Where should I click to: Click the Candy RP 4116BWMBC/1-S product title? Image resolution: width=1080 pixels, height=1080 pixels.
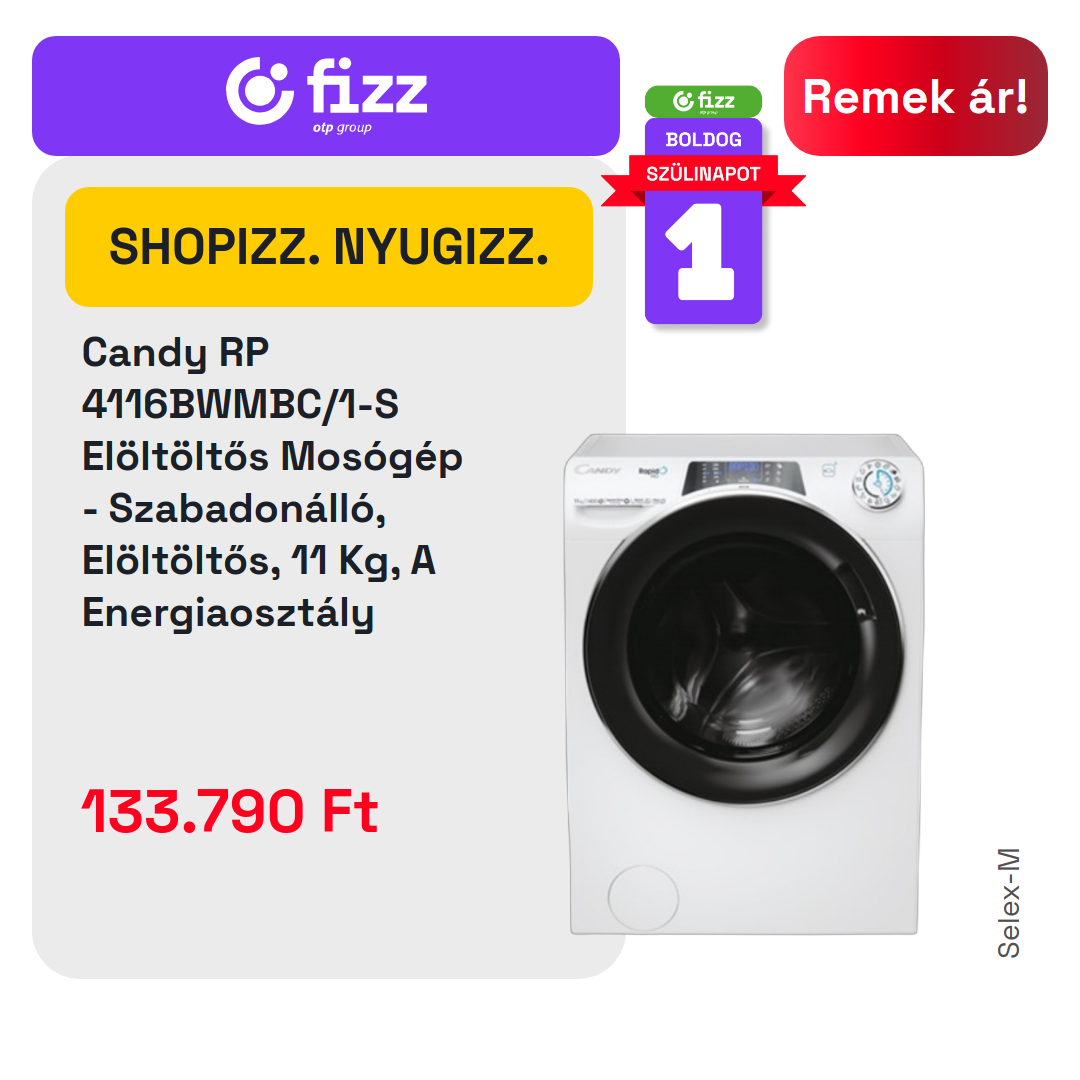(x=272, y=482)
